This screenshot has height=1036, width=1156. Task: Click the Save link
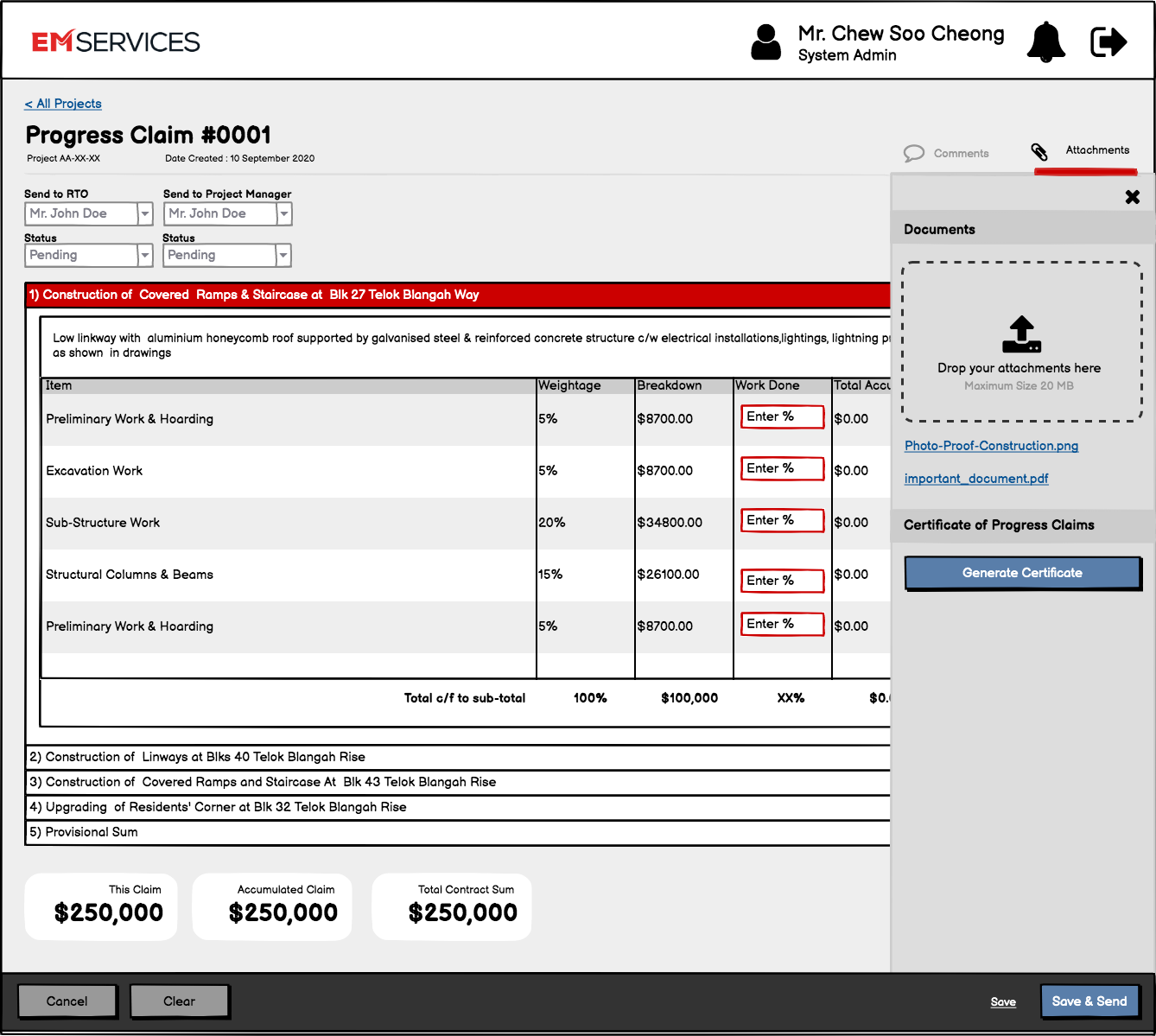[x=1003, y=1002]
